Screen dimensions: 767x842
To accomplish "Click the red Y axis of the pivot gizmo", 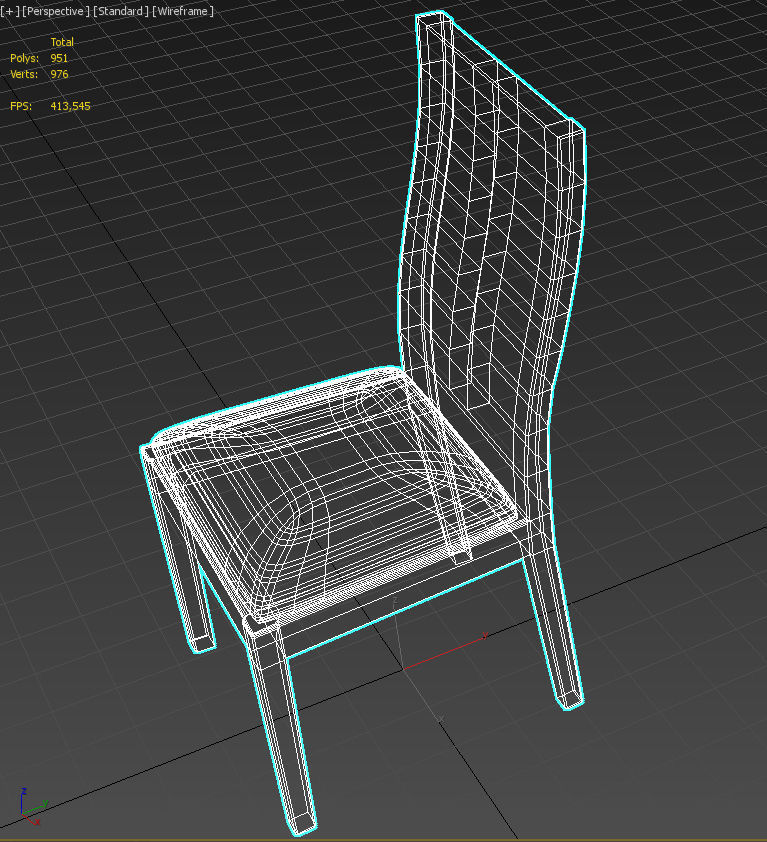I will 445,653.
